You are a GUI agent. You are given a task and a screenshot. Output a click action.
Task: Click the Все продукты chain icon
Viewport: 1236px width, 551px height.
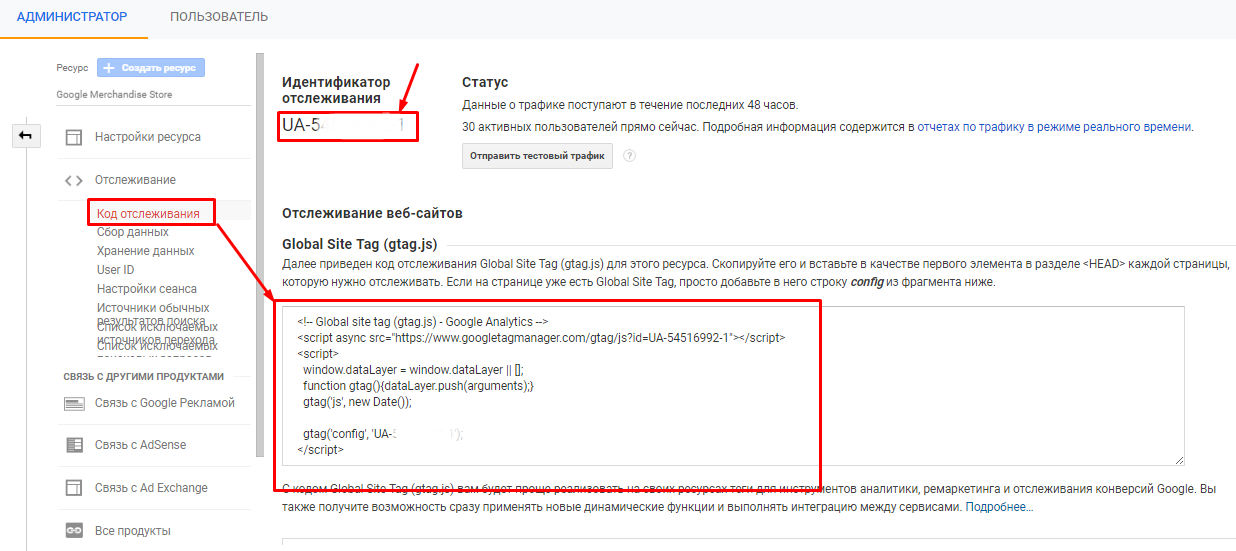[74, 530]
